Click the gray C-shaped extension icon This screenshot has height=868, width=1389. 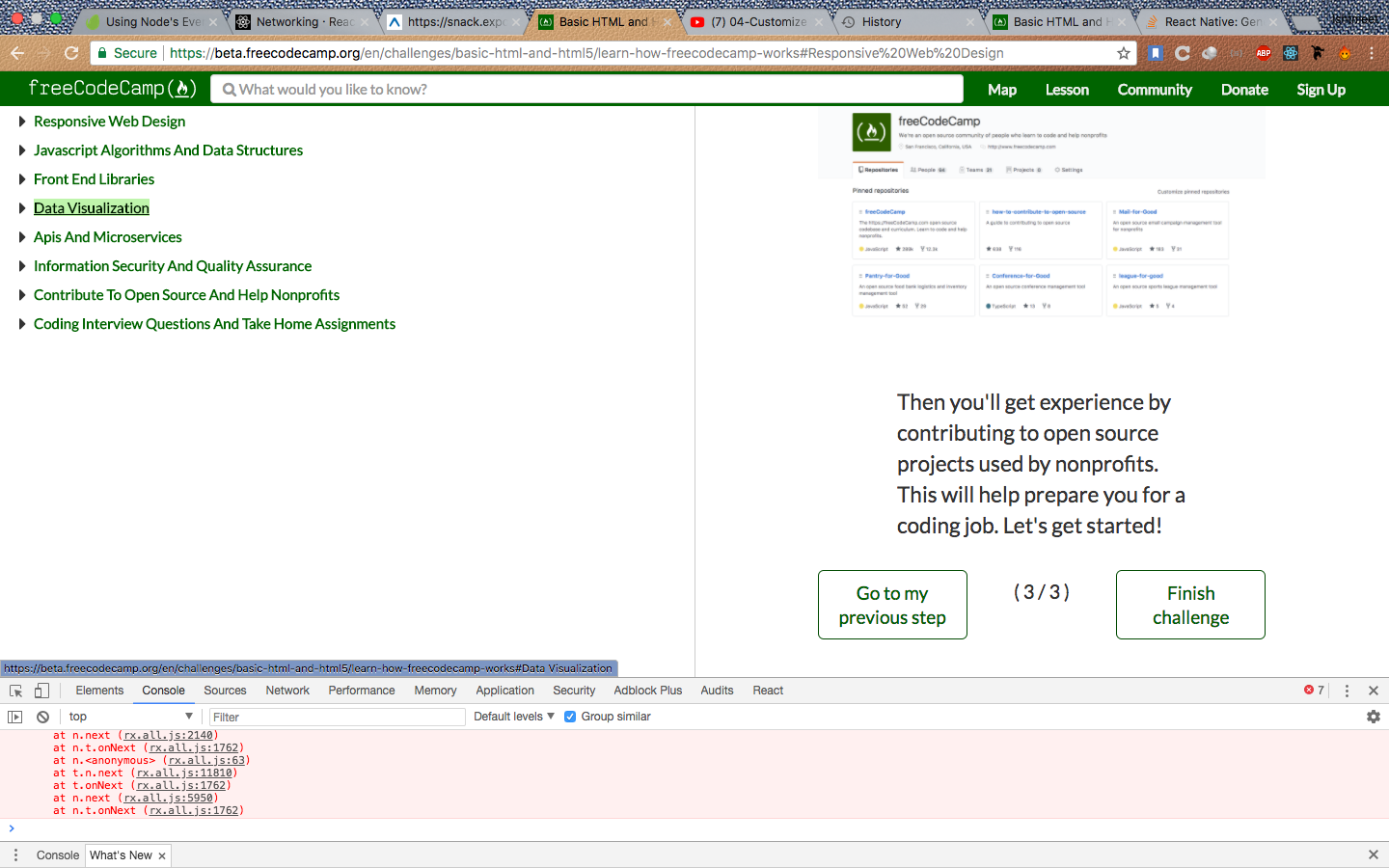(x=1182, y=53)
